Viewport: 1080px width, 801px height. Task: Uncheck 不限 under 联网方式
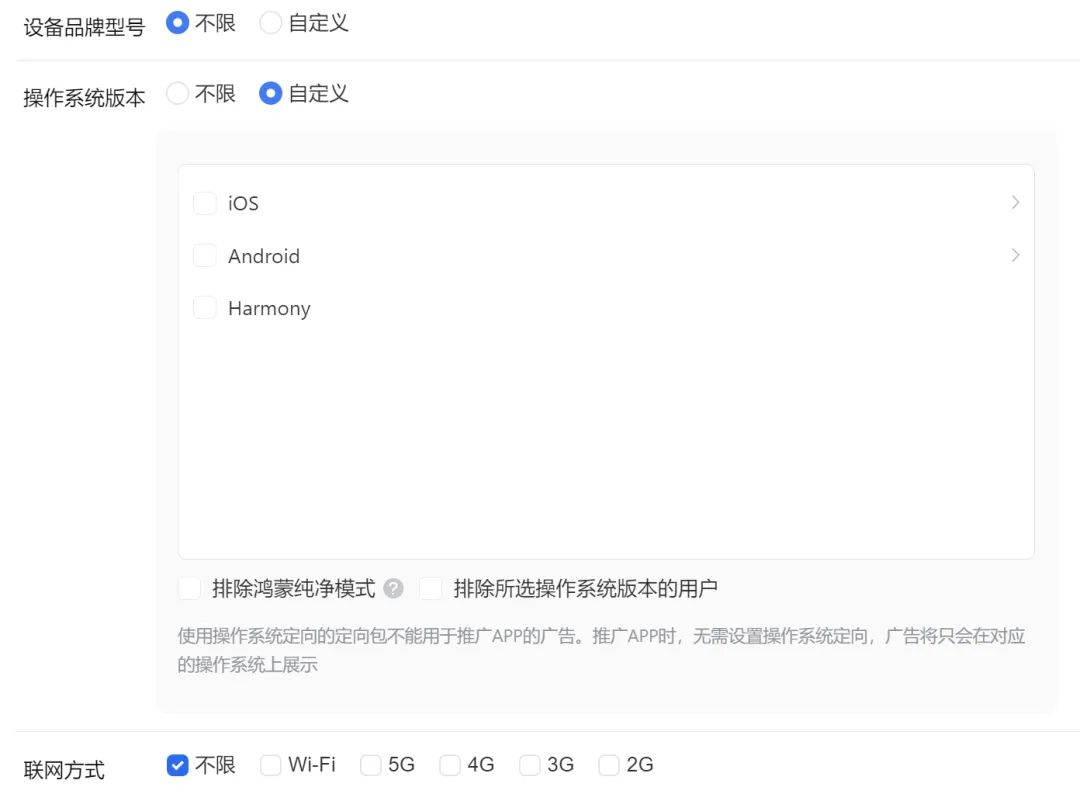point(177,764)
